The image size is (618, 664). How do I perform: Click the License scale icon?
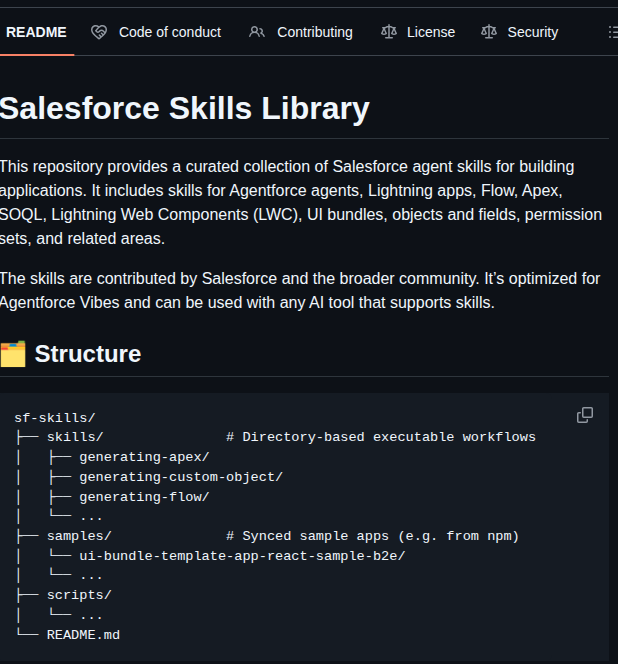click(x=389, y=32)
